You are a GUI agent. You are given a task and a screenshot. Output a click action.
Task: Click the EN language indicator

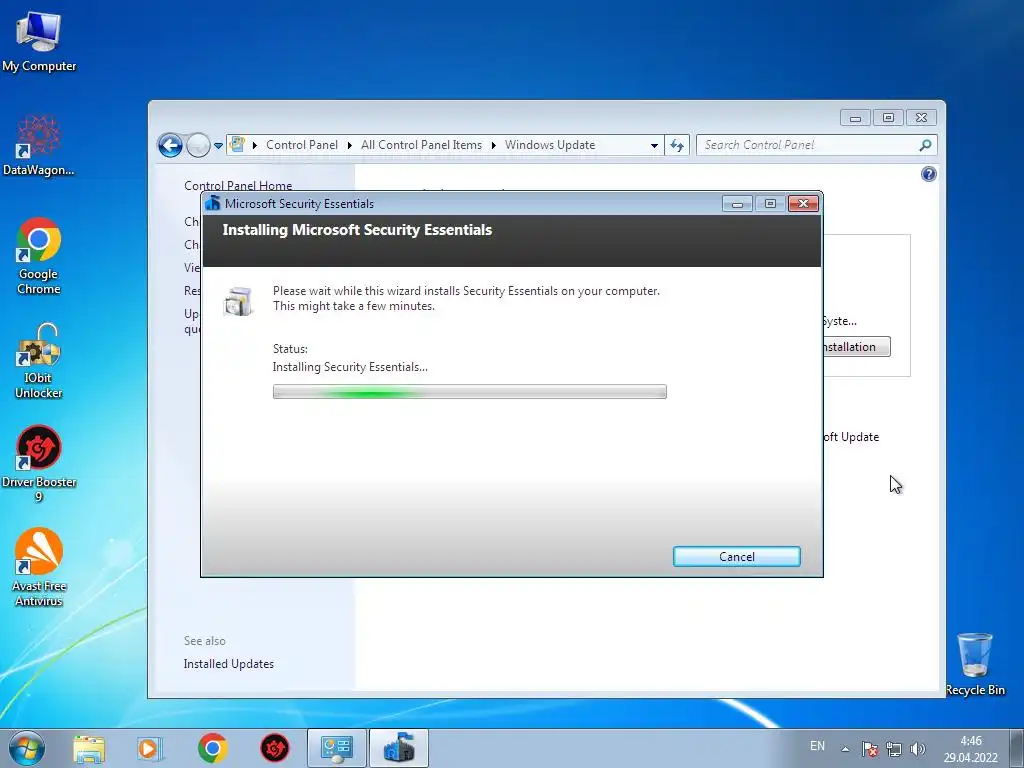click(x=817, y=746)
